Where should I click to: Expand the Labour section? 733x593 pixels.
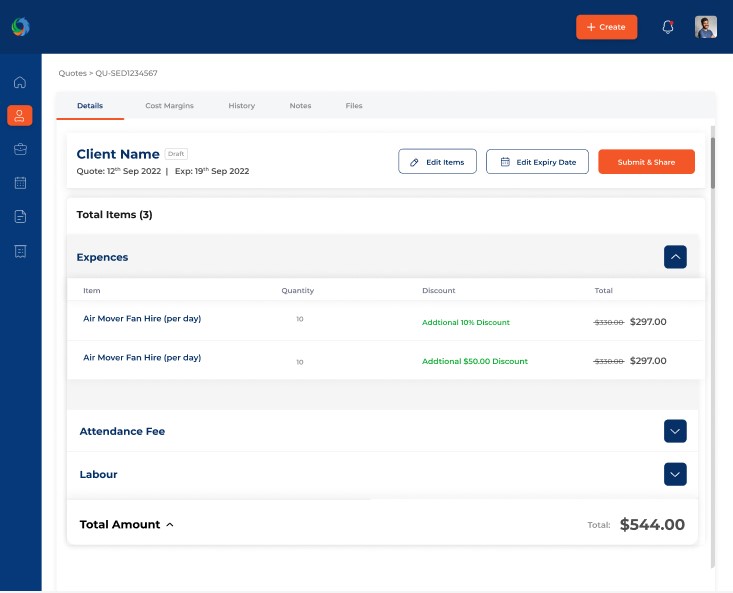click(675, 474)
